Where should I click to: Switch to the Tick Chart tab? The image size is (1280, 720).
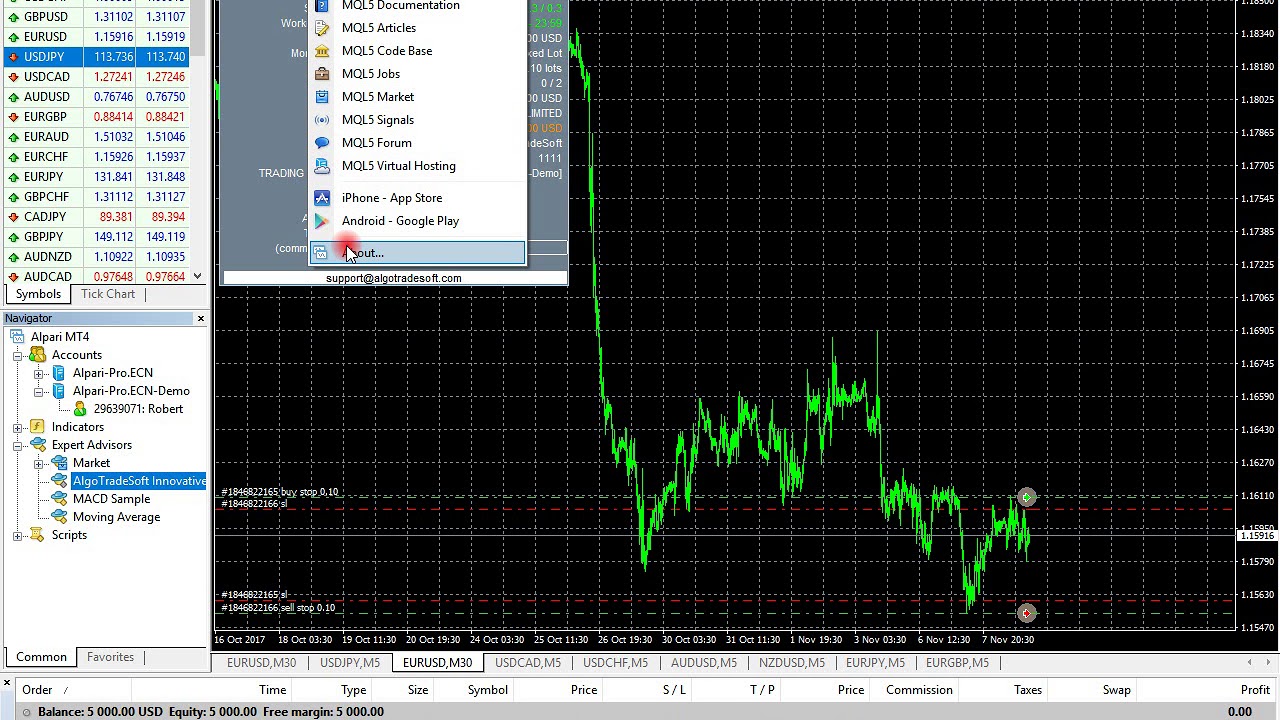pyautogui.click(x=108, y=294)
